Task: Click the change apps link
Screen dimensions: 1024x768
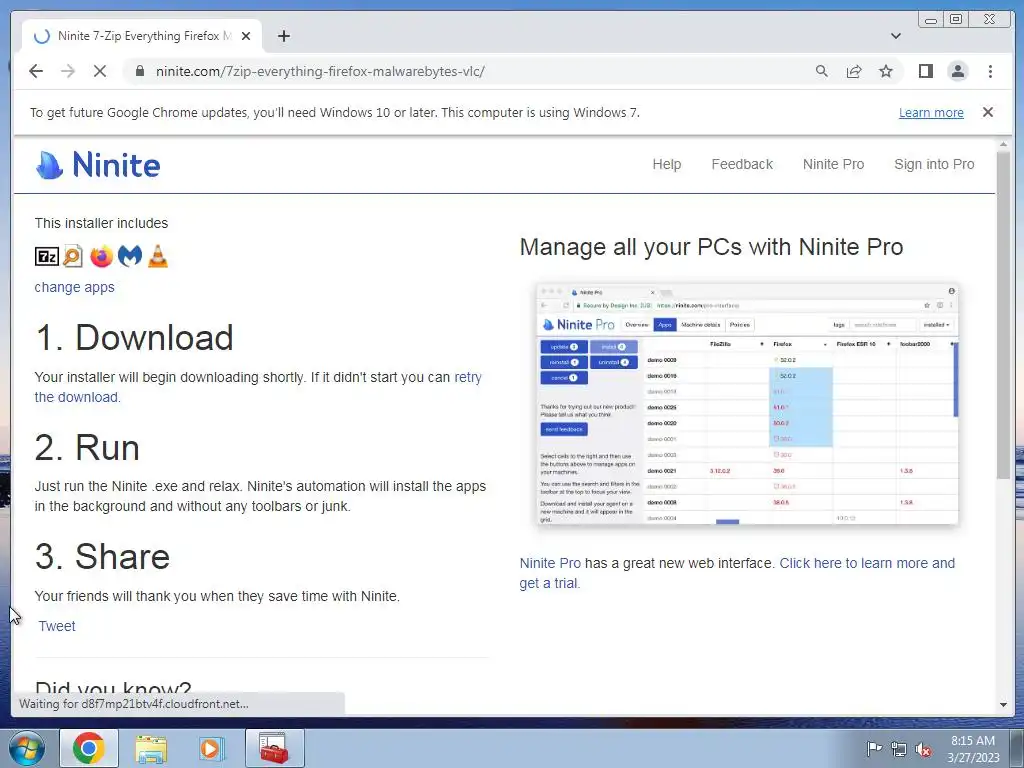Action: click(74, 287)
